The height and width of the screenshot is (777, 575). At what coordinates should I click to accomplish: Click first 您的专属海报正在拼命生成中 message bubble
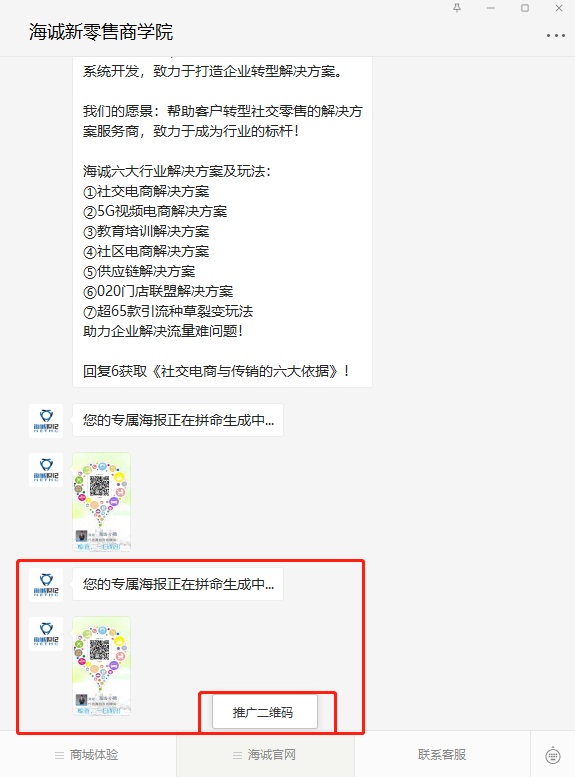click(x=178, y=420)
